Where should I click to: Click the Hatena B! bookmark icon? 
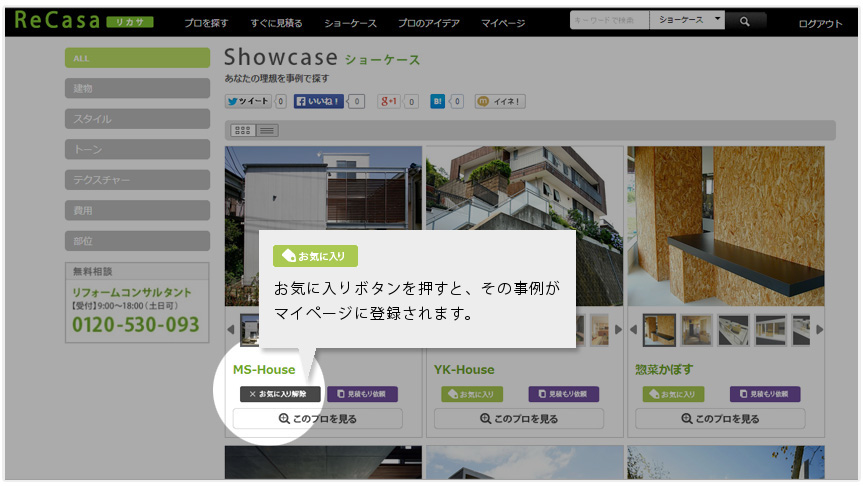coord(438,101)
